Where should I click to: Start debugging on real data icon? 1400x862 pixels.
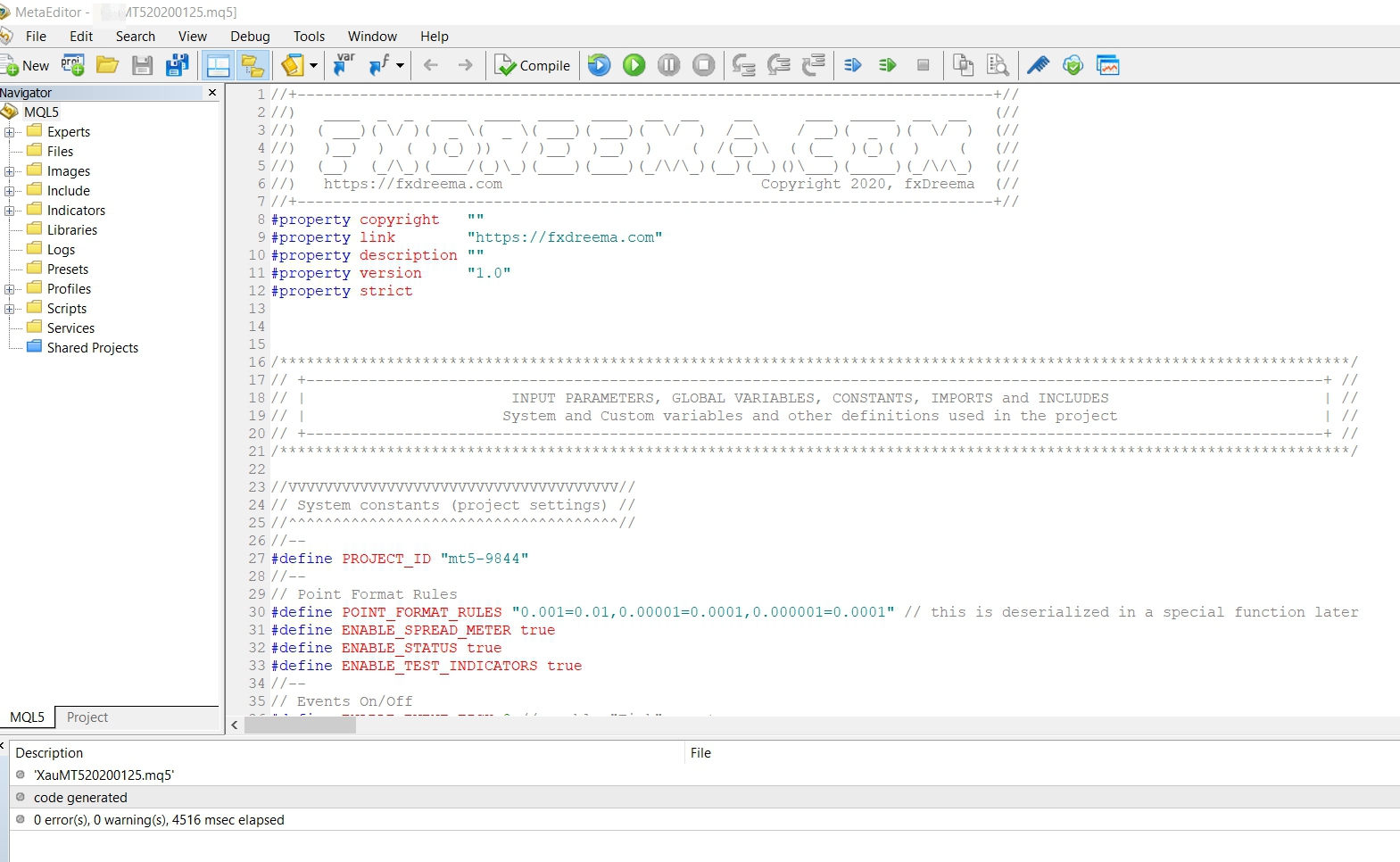click(634, 65)
